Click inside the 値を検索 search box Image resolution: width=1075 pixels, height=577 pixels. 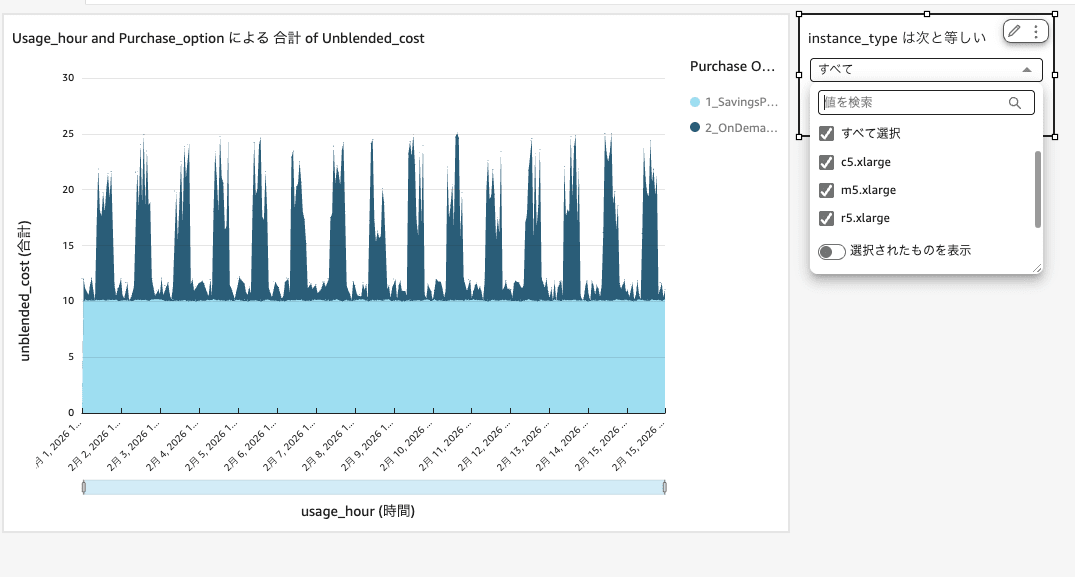coord(910,102)
